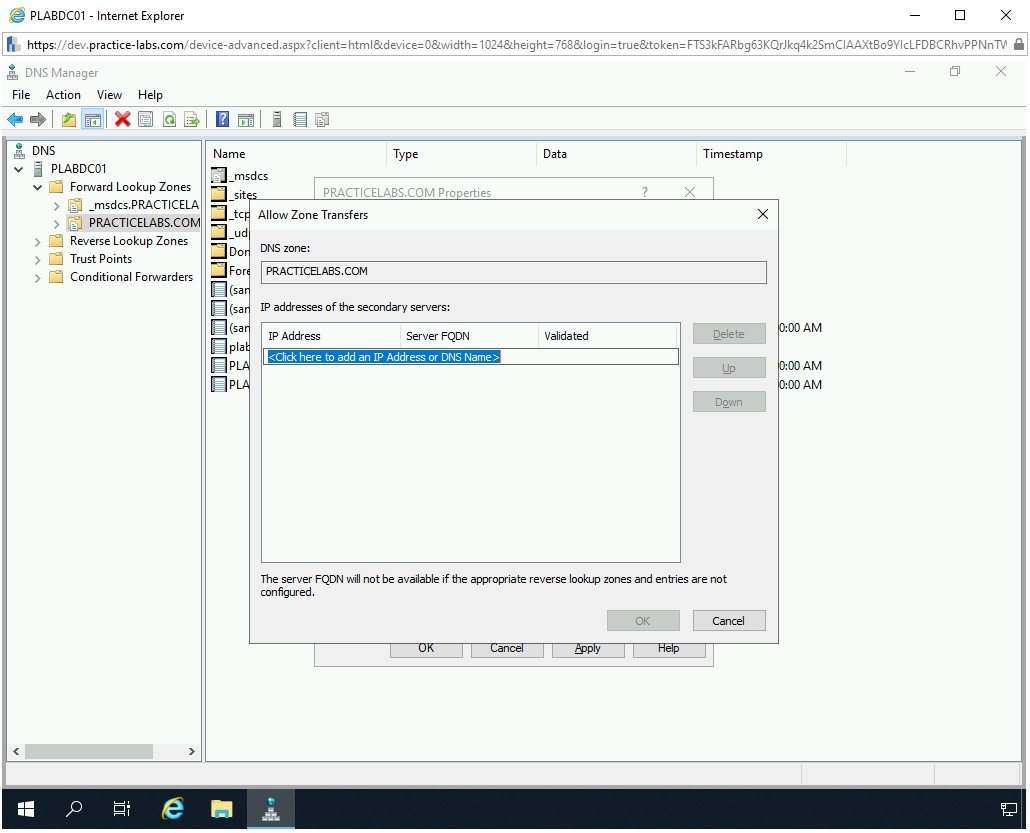Viewport: 1030px width, 833px height.
Task: Toggle the Show/Hide Console Tree icon
Action: (92, 120)
